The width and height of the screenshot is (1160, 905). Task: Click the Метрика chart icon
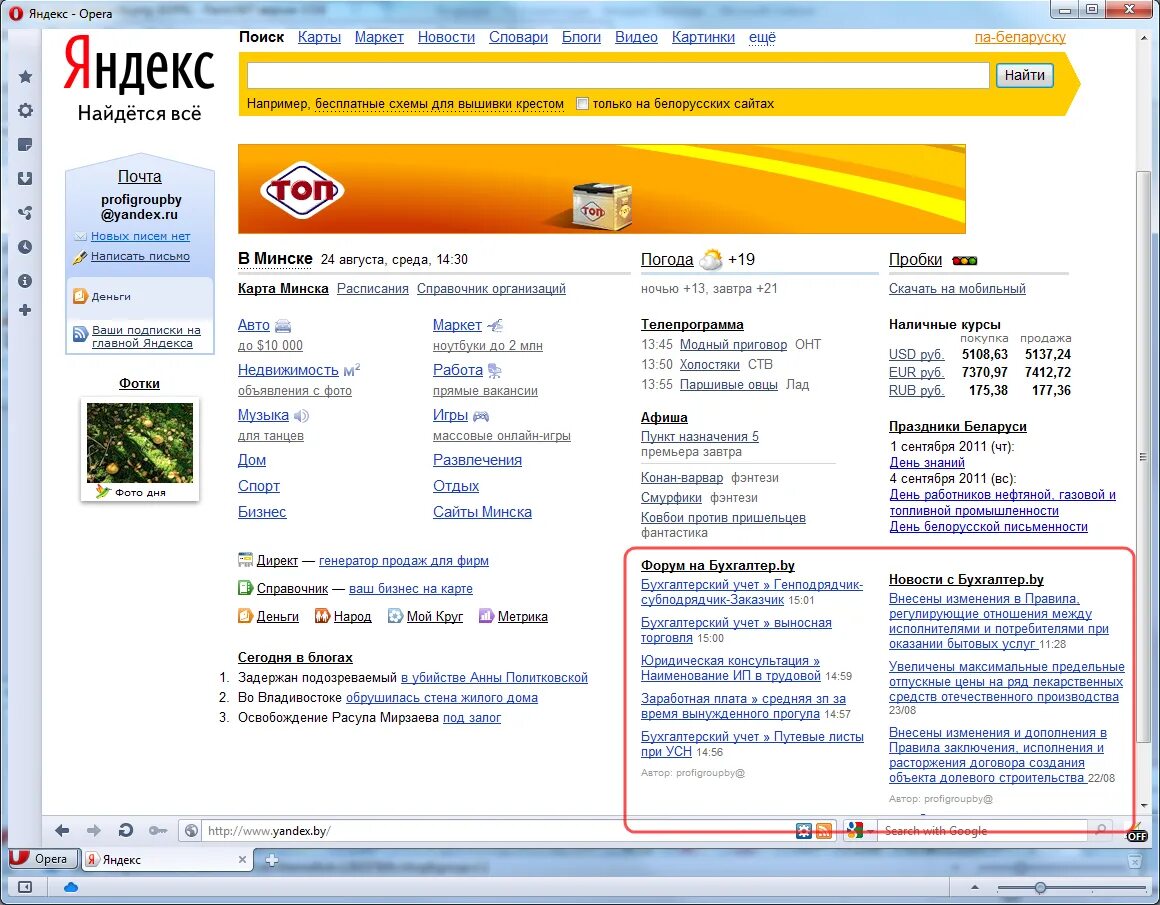pos(486,616)
